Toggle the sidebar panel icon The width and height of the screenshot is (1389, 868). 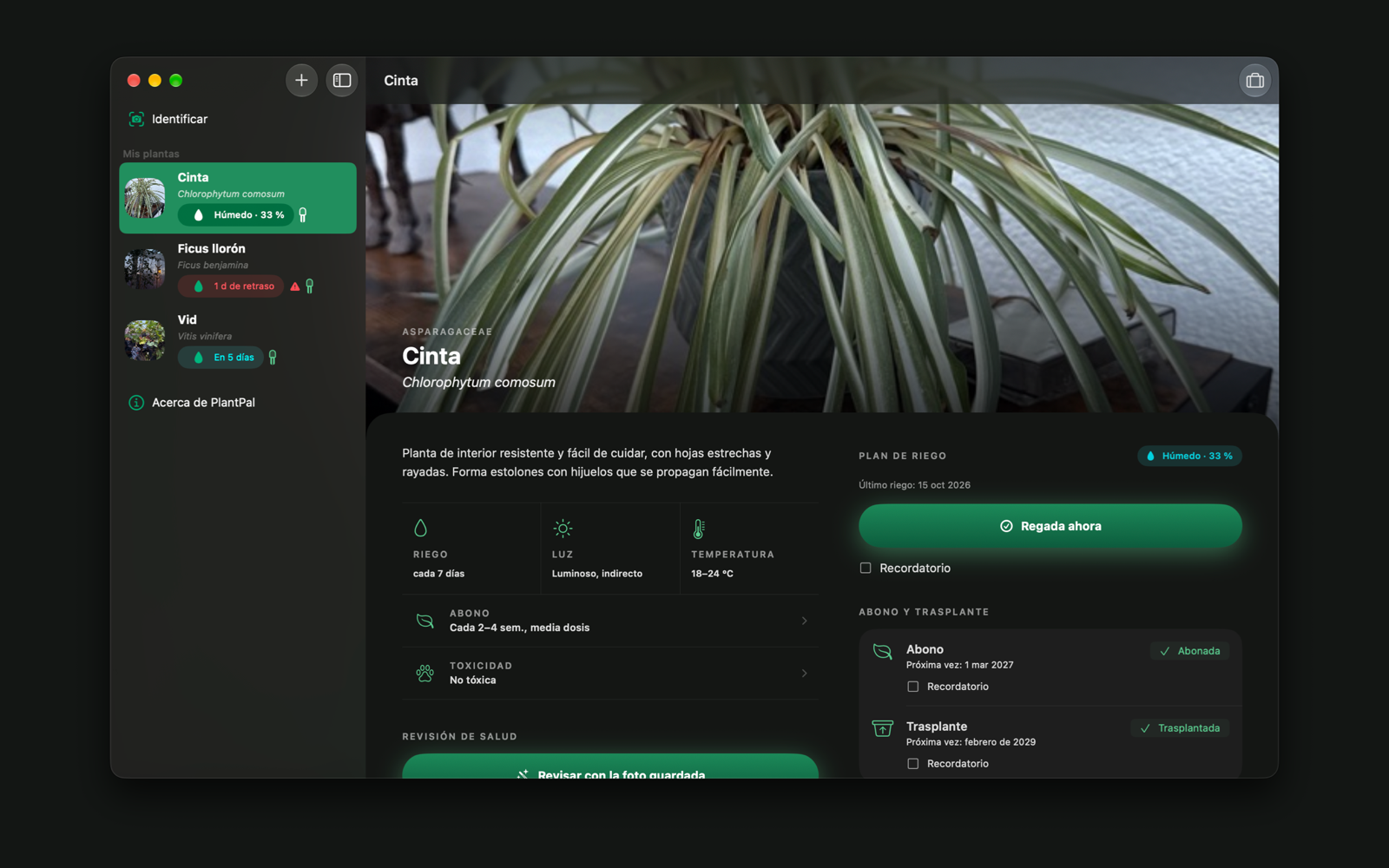pyautogui.click(x=342, y=81)
